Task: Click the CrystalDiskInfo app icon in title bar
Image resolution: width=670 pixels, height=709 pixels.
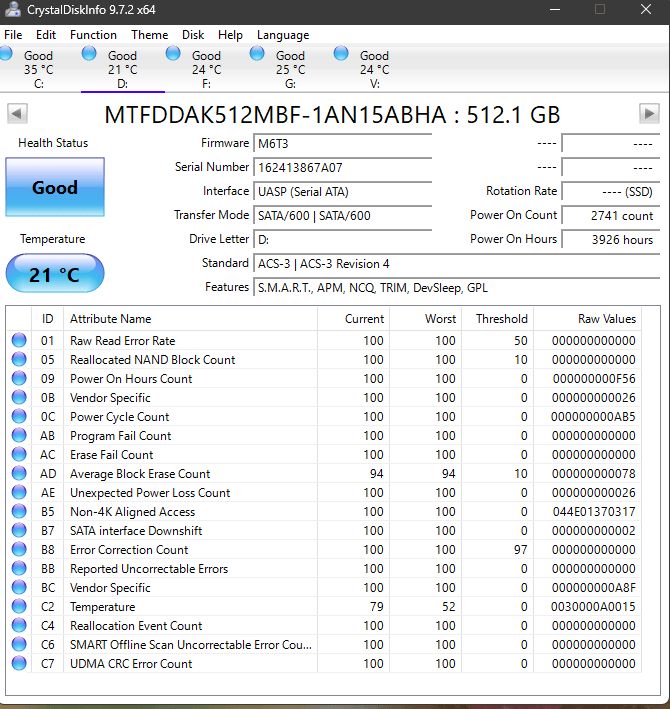Action: pos(12,9)
